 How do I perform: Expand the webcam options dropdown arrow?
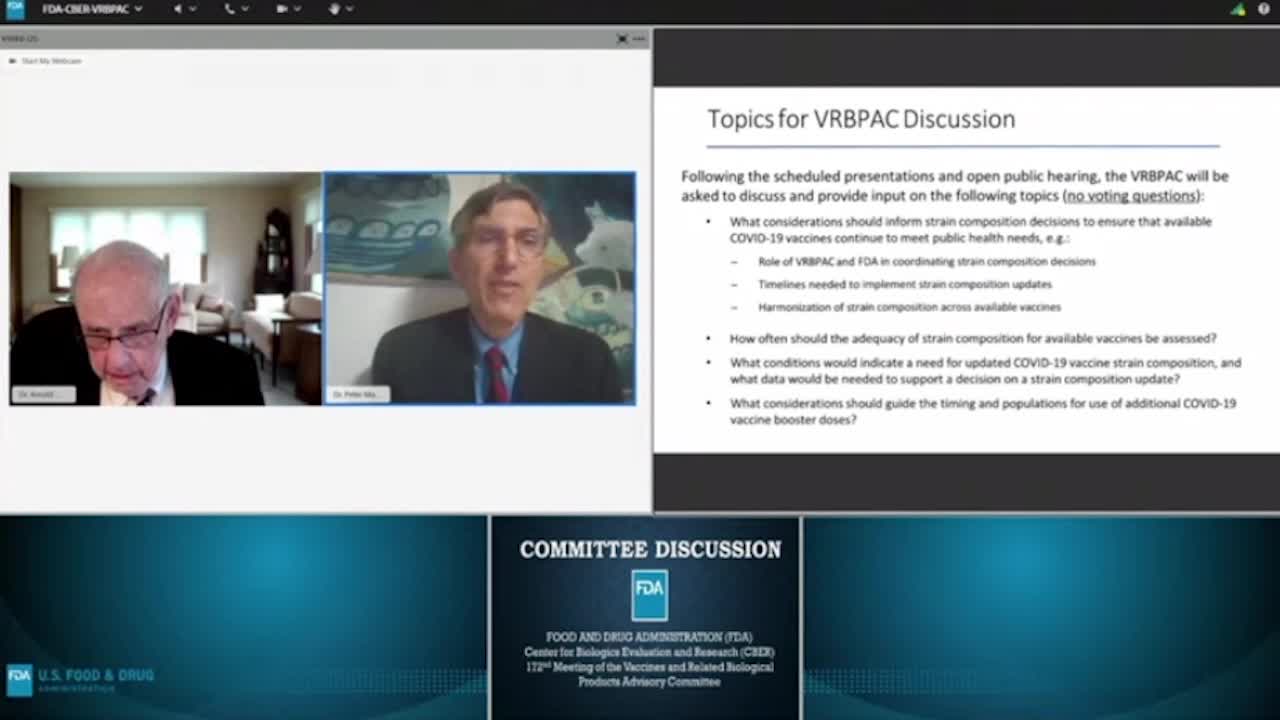(x=298, y=9)
